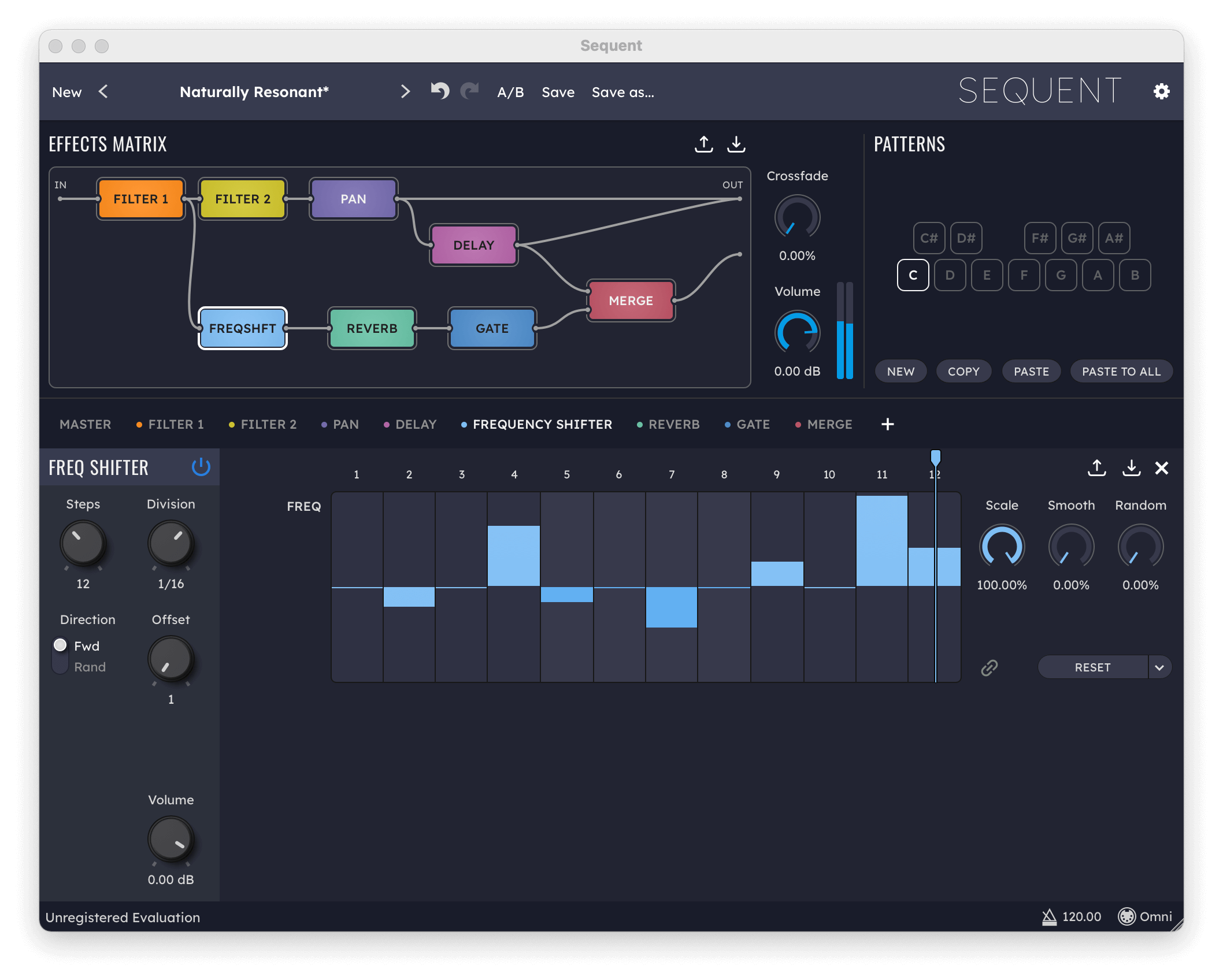This screenshot has width=1223, height=980.
Task: Click the download icon in Effects Matrix
Action: tap(737, 144)
